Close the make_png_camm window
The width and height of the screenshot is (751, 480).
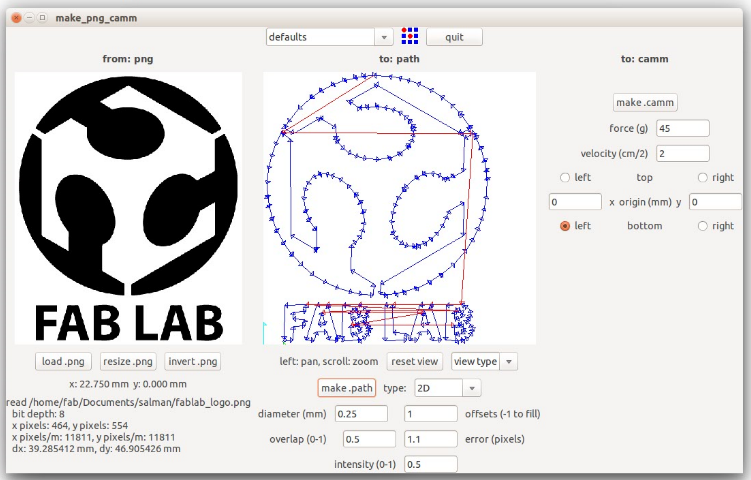point(16,18)
